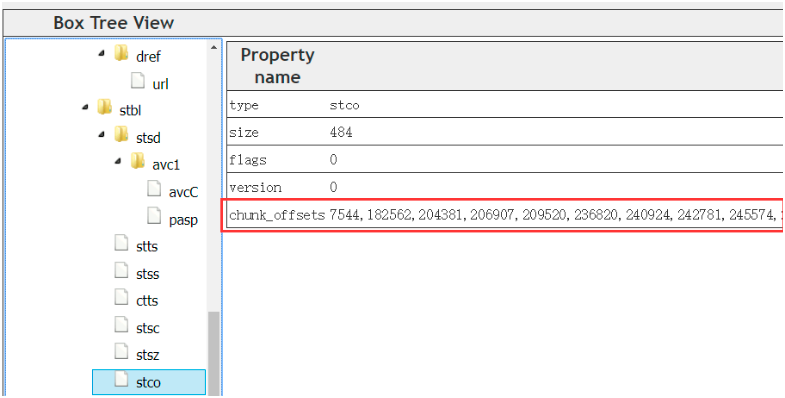The height and width of the screenshot is (398, 785).
Task: Click the flags property name cell
Action: pos(248,160)
